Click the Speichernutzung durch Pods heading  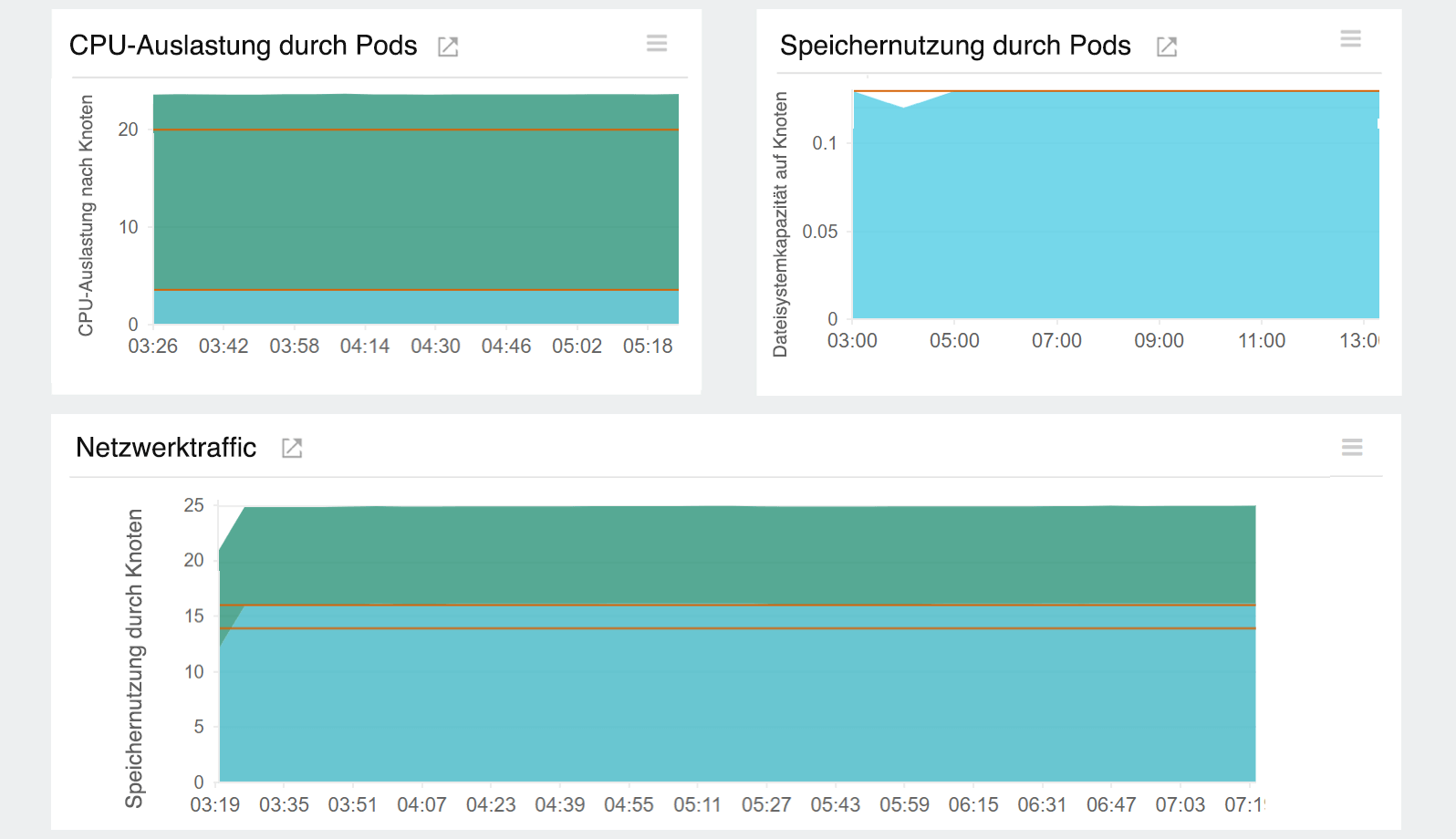[954, 46]
